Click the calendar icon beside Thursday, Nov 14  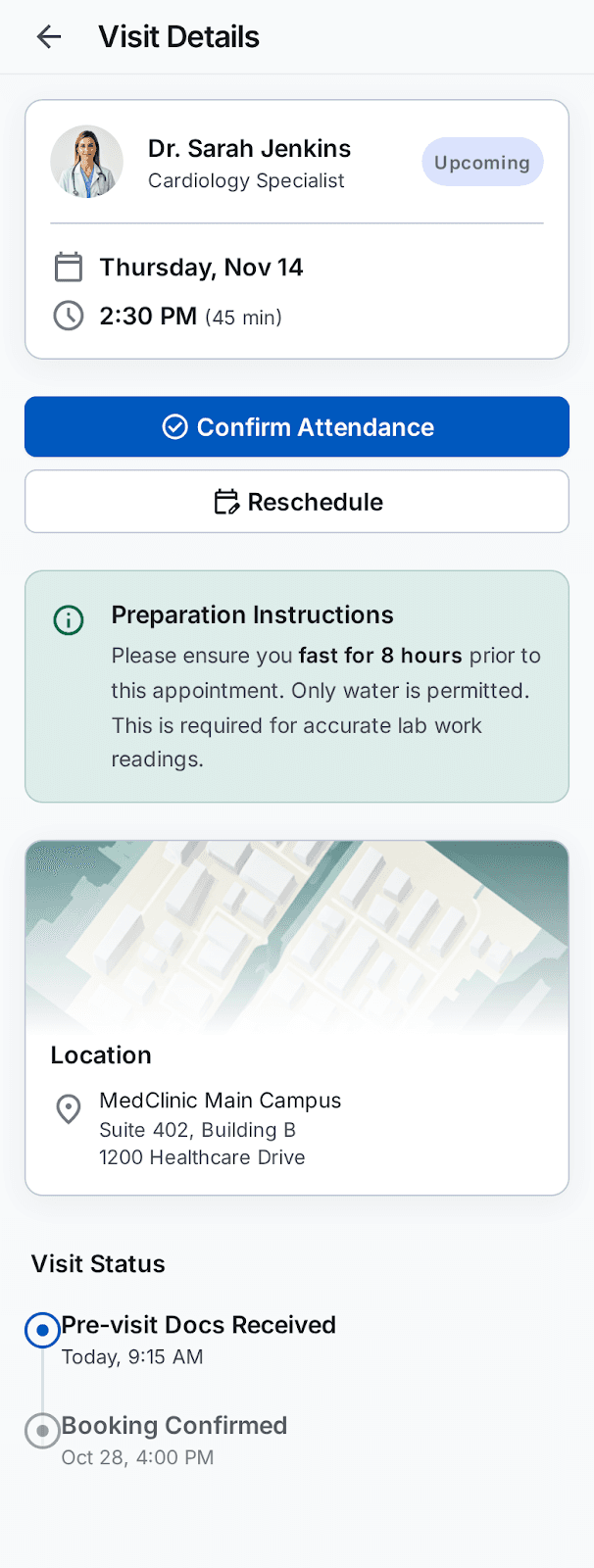pos(68,267)
